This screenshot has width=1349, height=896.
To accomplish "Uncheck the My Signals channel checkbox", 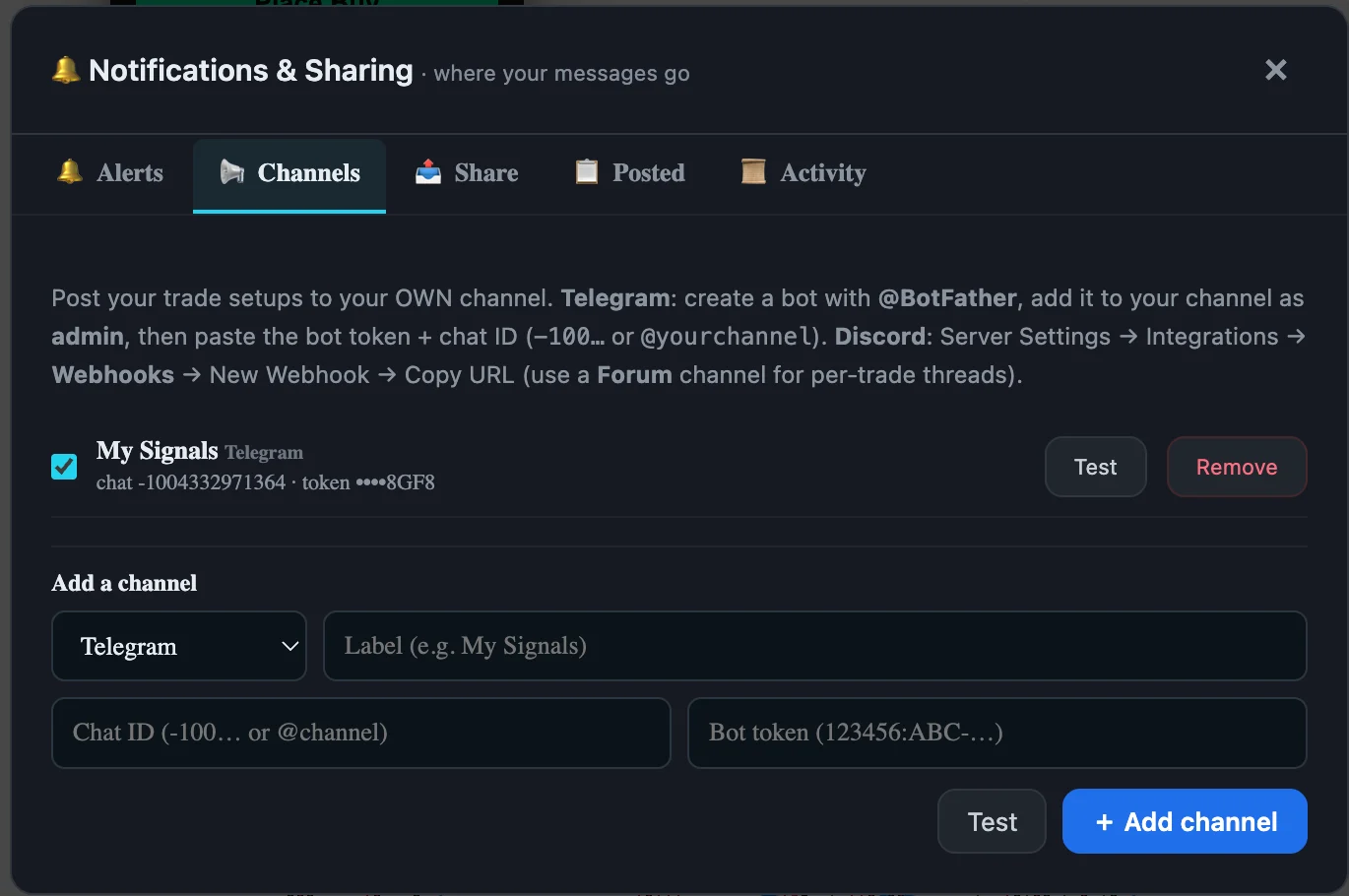I will pyautogui.click(x=64, y=466).
